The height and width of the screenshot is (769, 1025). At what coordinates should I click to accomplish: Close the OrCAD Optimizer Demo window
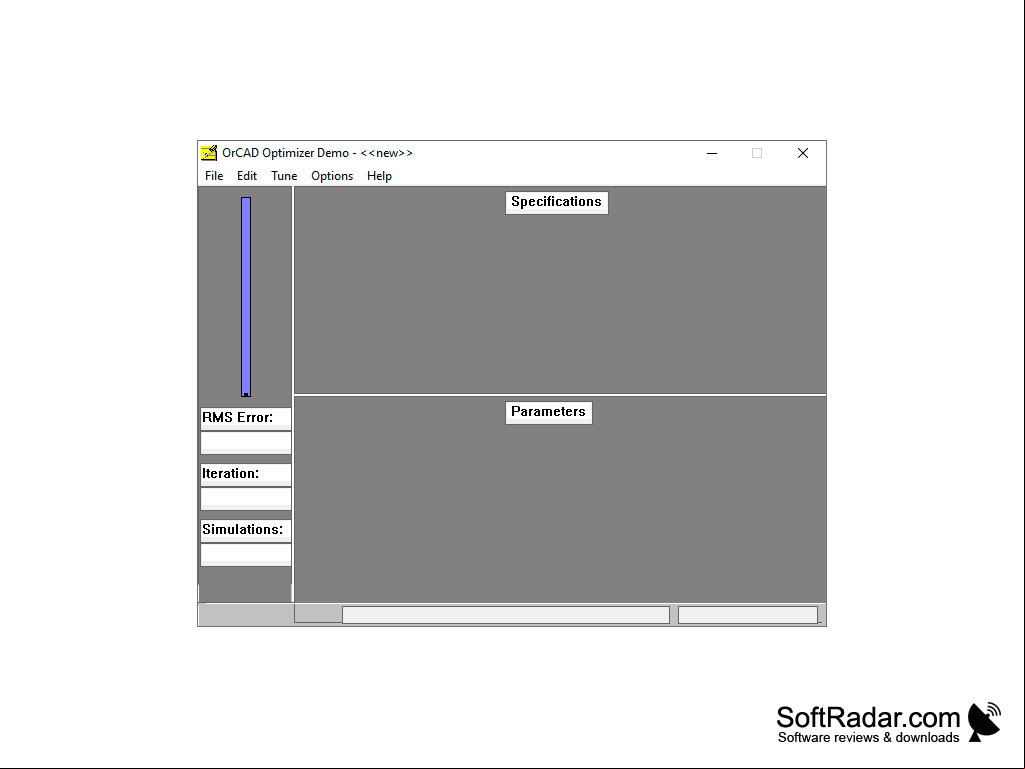click(x=803, y=153)
